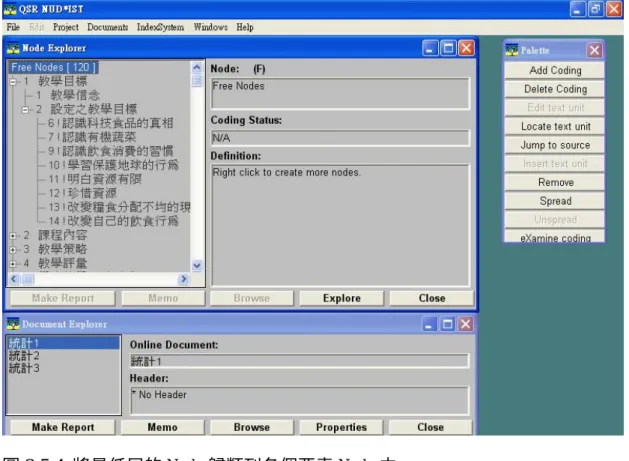629x461 pixels.
Task: Click the QSR NUD*IST title bar icon
Action: tap(10, 9)
